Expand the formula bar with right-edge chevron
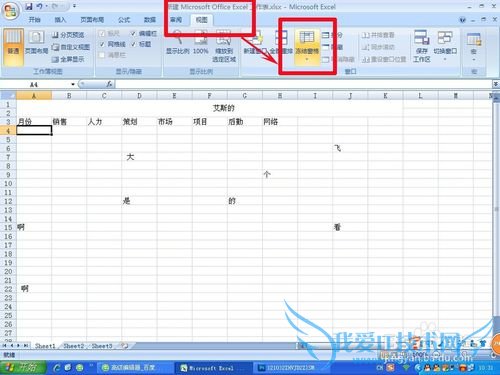The width and height of the screenshot is (500, 375). pos(496,84)
